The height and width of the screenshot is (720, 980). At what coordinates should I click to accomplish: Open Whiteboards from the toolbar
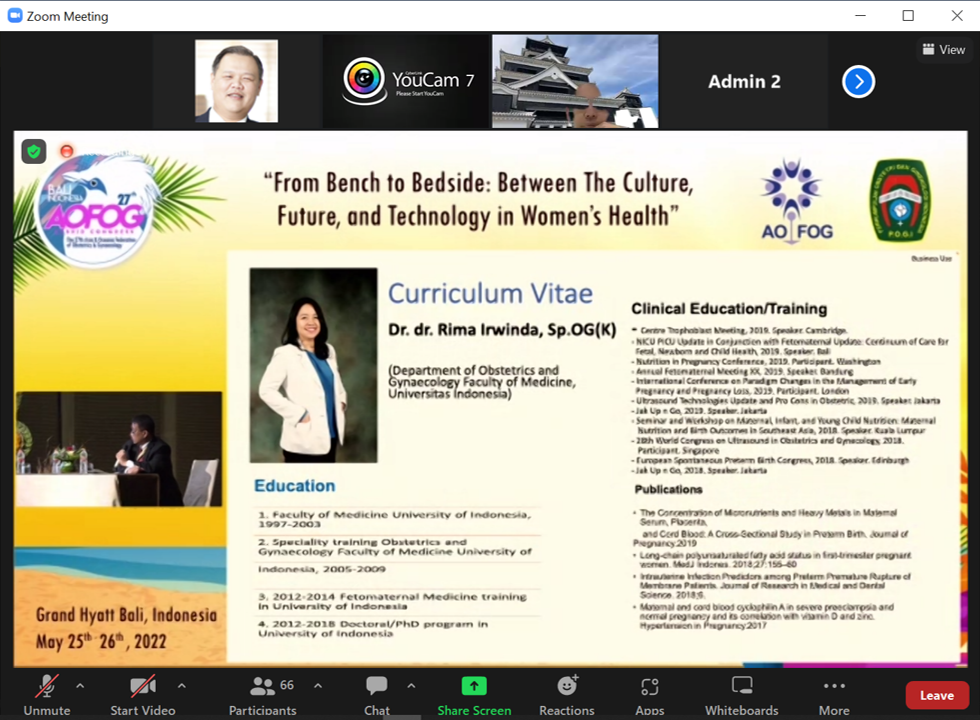[x=741, y=694]
